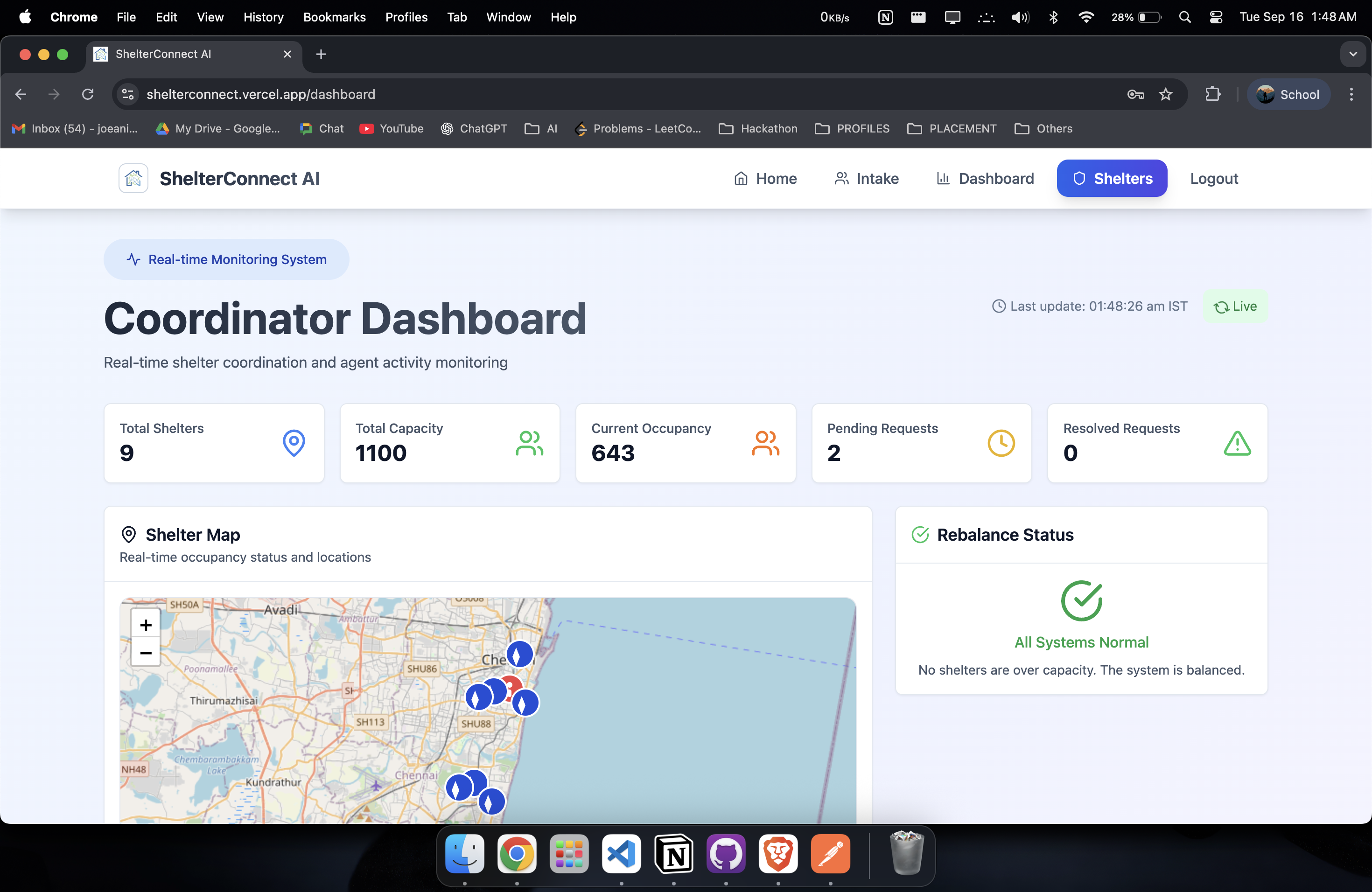Go to the Intake navigation tab
The height and width of the screenshot is (892, 1372).
click(x=867, y=178)
